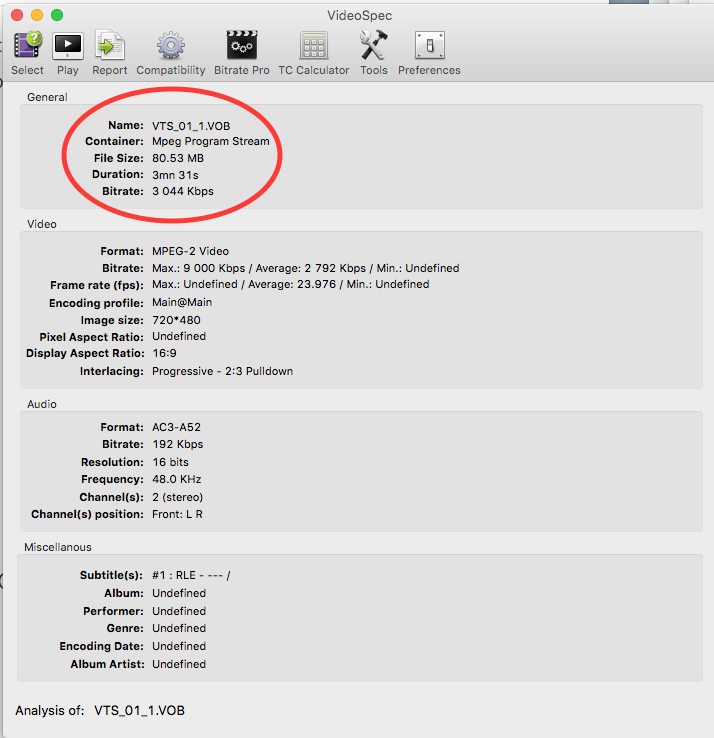This screenshot has height=738, width=714.
Task: Click the Pixel Aspect Ratio Undefined value
Action: tap(179, 337)
